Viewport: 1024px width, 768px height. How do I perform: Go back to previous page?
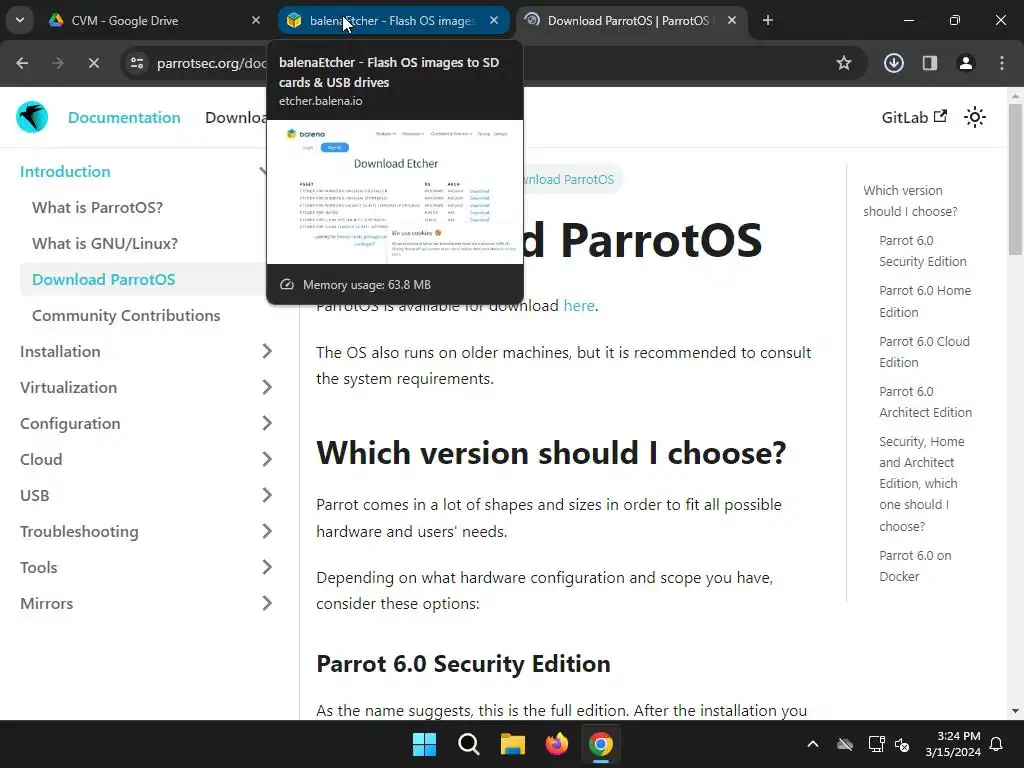tap(22, 63)
